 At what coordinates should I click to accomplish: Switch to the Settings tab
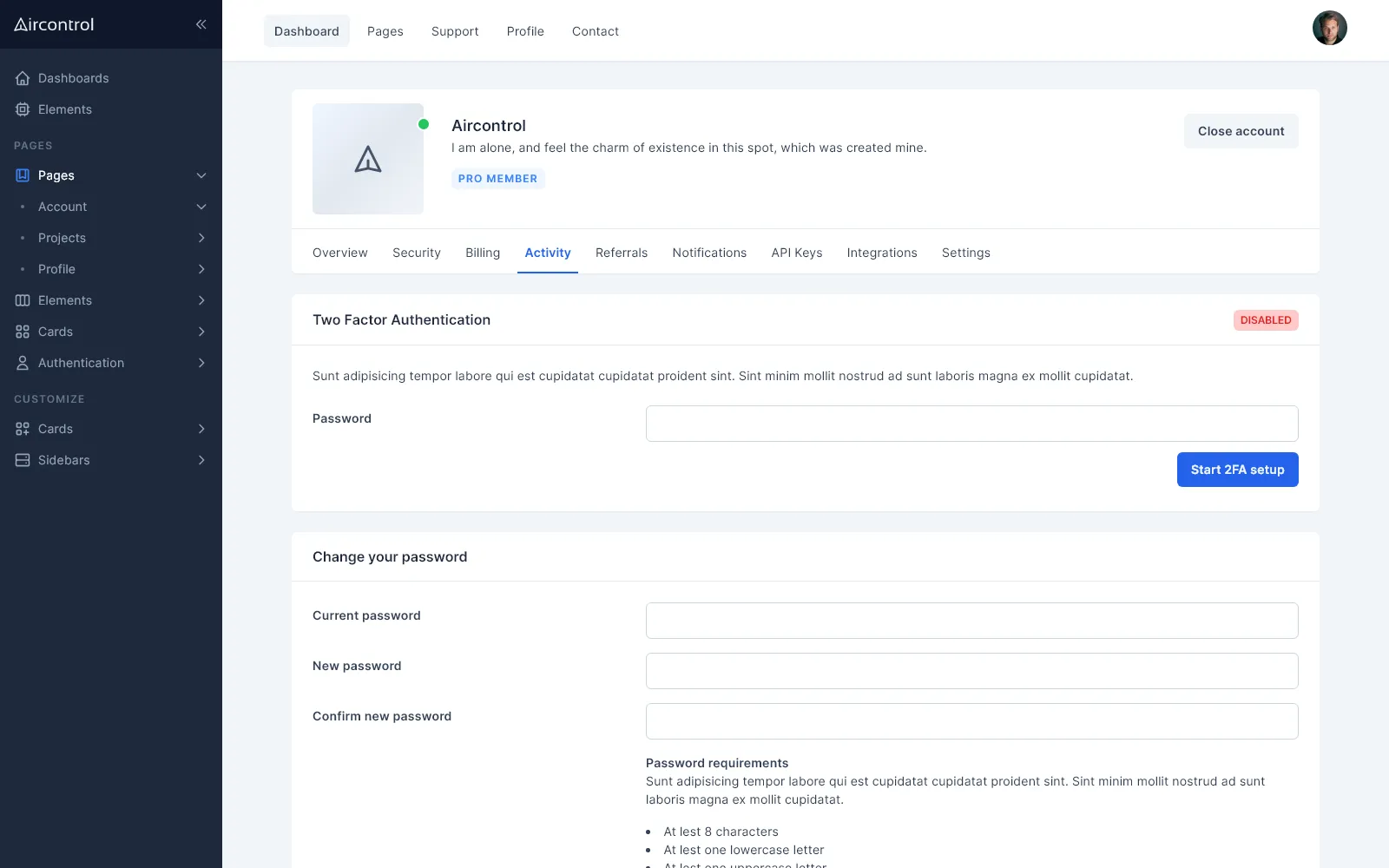point(966,253)
